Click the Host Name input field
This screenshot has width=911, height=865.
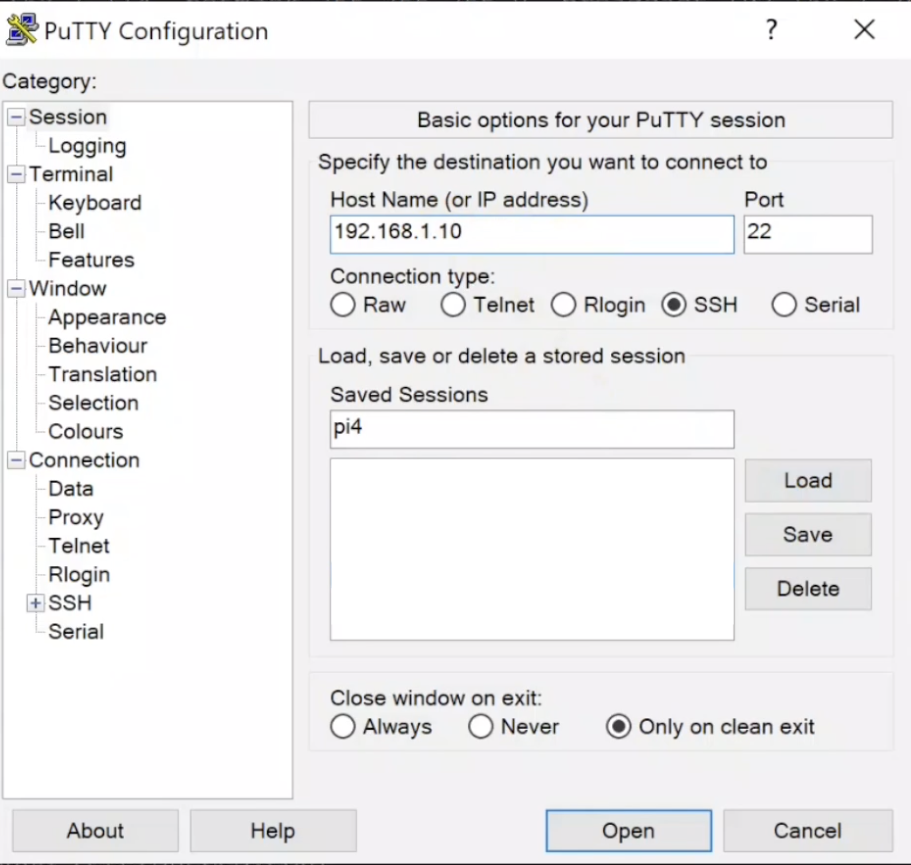[x=531, y=234]
